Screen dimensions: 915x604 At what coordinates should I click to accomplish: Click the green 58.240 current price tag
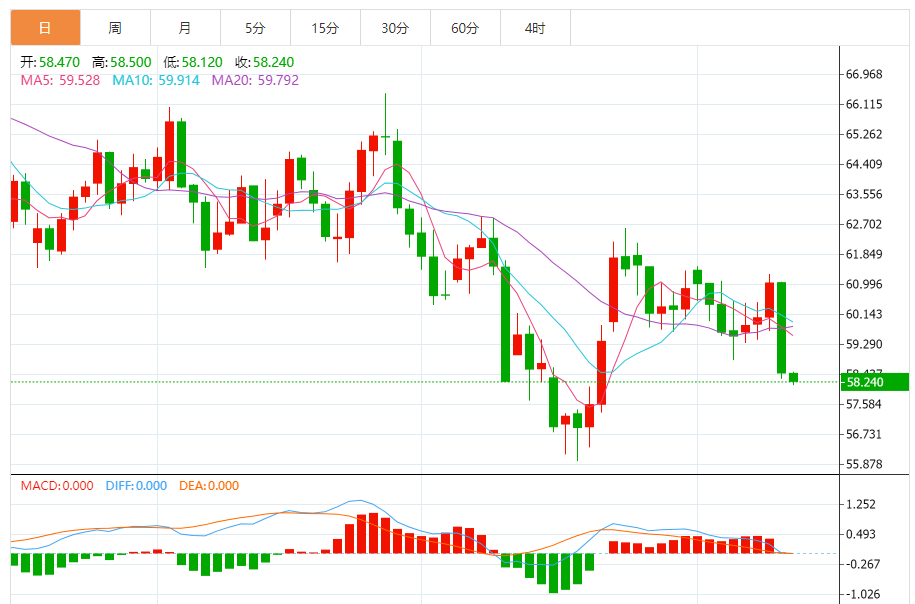pyautogui.click(x=874, y=382)
